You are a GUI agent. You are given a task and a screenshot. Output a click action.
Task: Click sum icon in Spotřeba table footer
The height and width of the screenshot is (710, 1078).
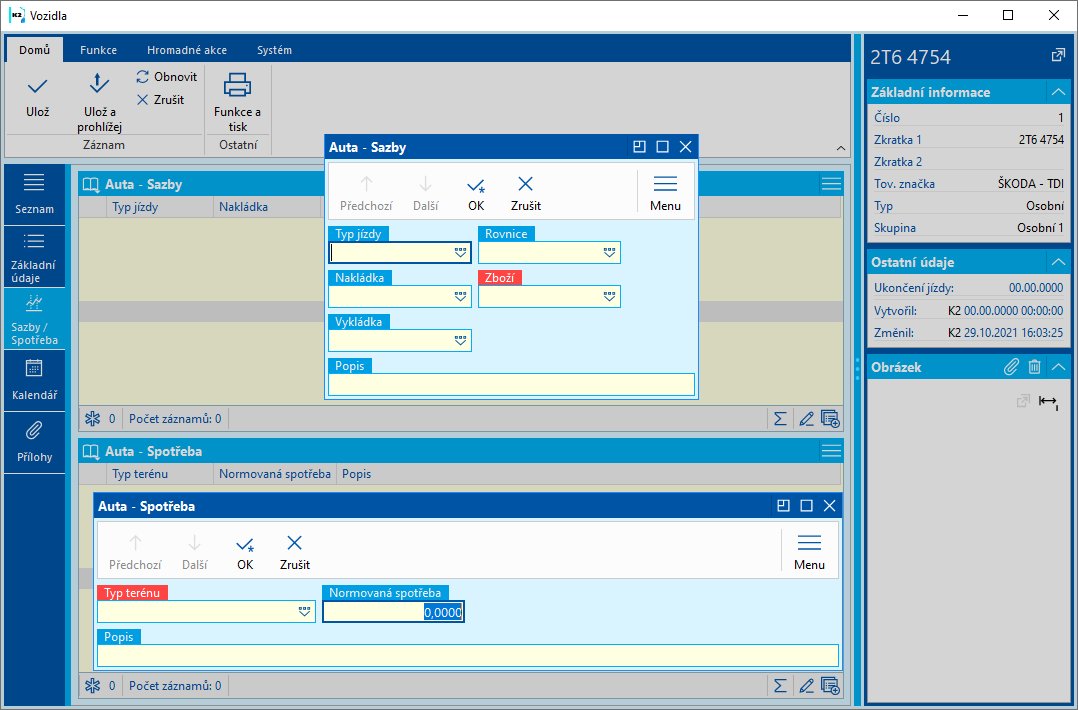click(780, 685)
